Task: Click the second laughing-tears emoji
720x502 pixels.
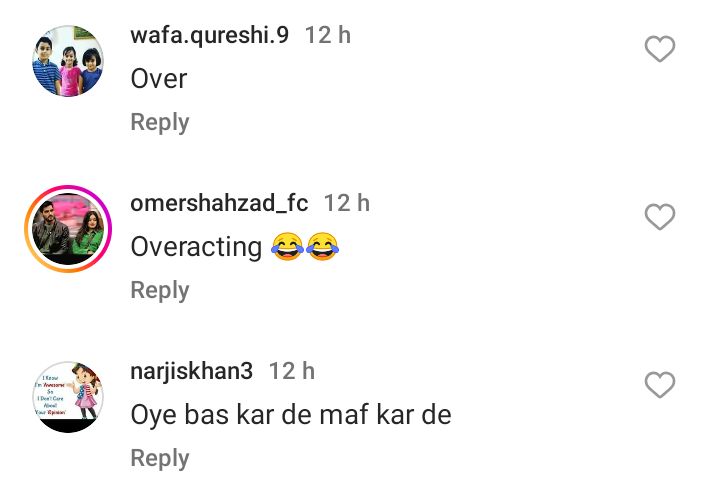Action: click(322, 247)
